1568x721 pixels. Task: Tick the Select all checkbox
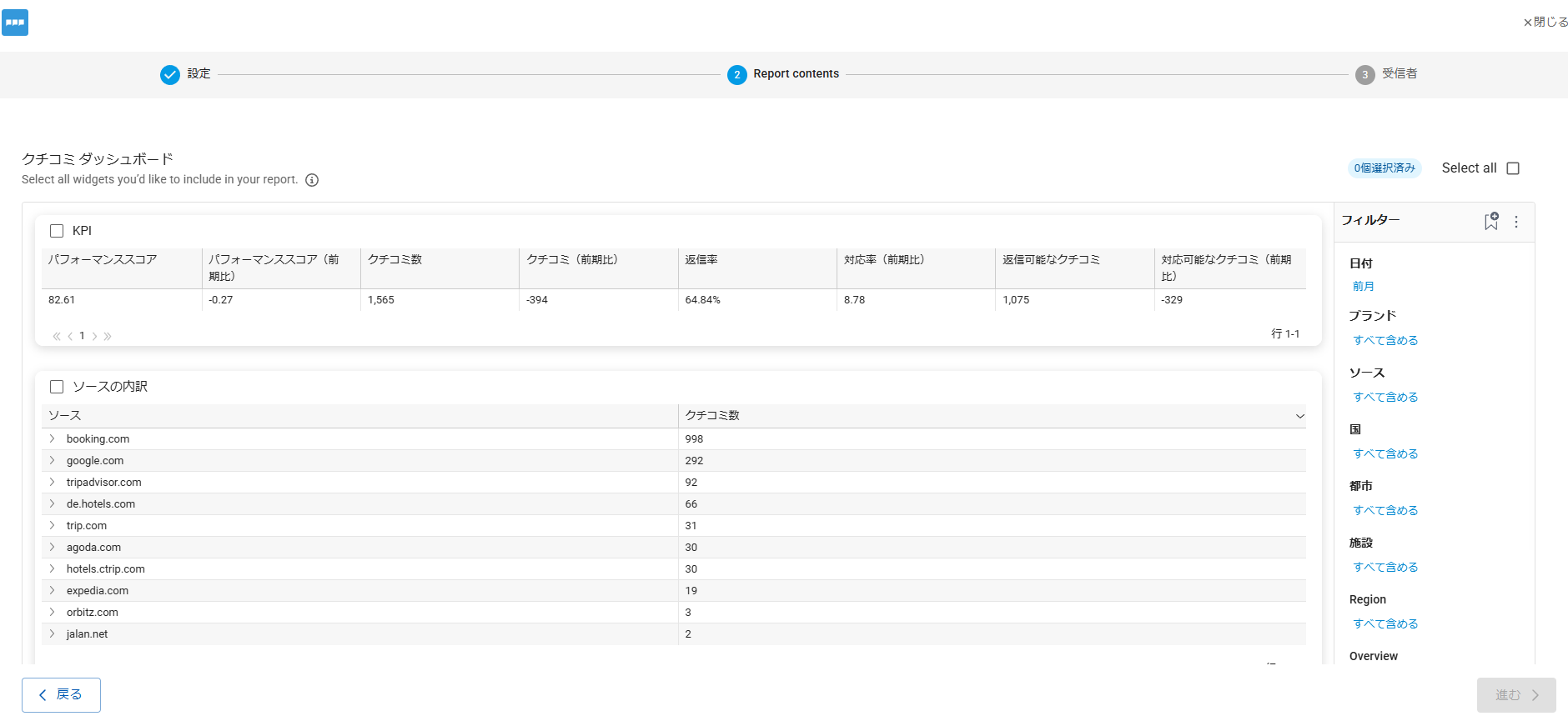pos(1513,168)
